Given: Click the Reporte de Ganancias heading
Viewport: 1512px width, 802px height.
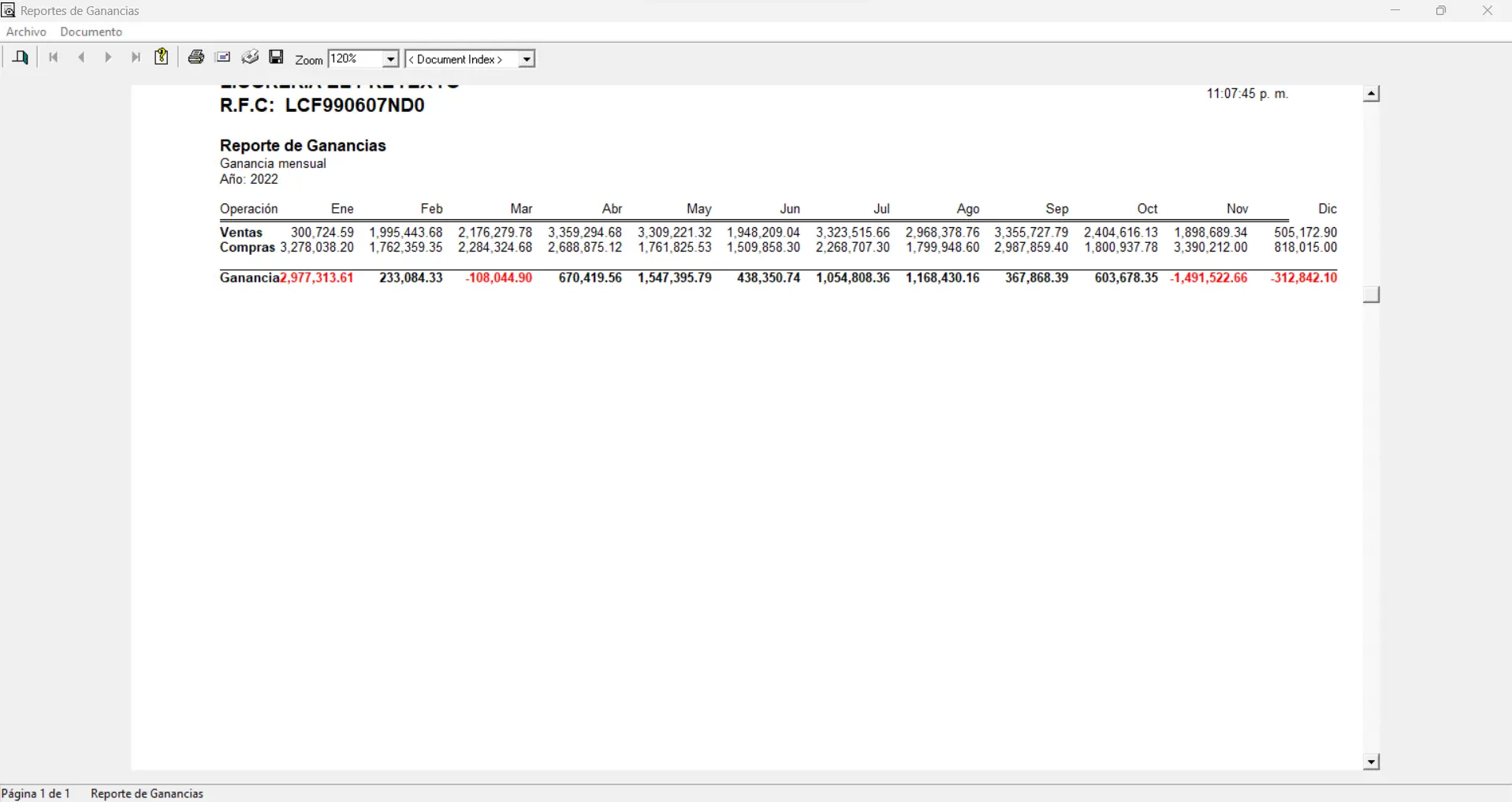Looking at the screenshot, I should tap(303, 146).
